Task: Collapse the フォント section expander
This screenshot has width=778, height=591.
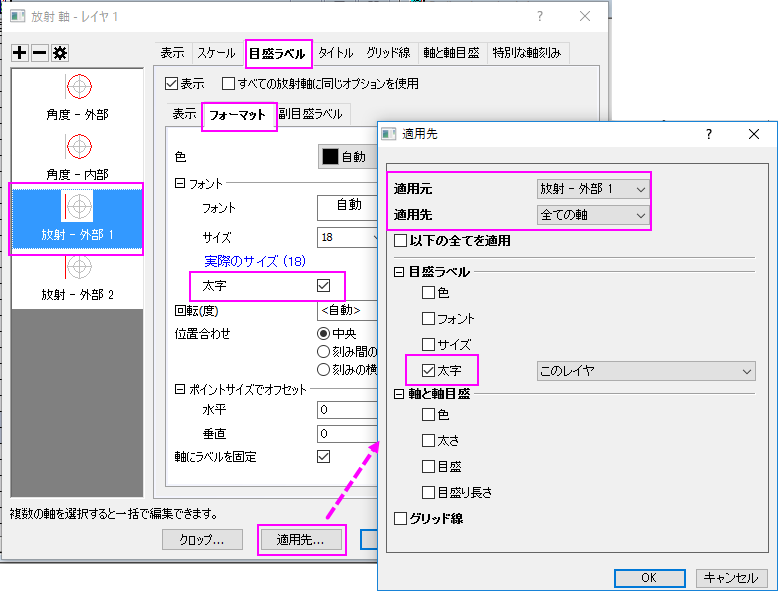Action: 180,184
